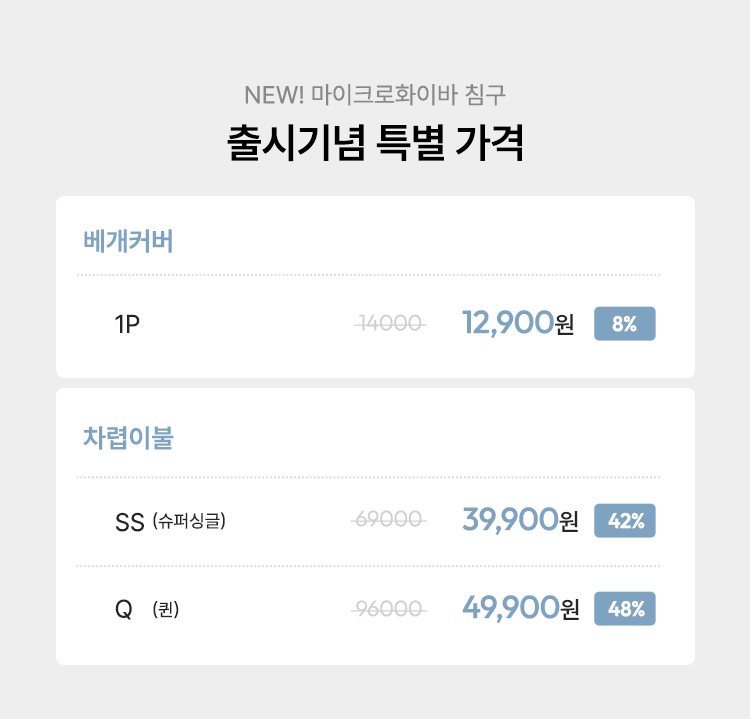Viewport: 750px width, 719px height.
Task: Click the dotted divider under 베개커버
Action: coord(368,274)
